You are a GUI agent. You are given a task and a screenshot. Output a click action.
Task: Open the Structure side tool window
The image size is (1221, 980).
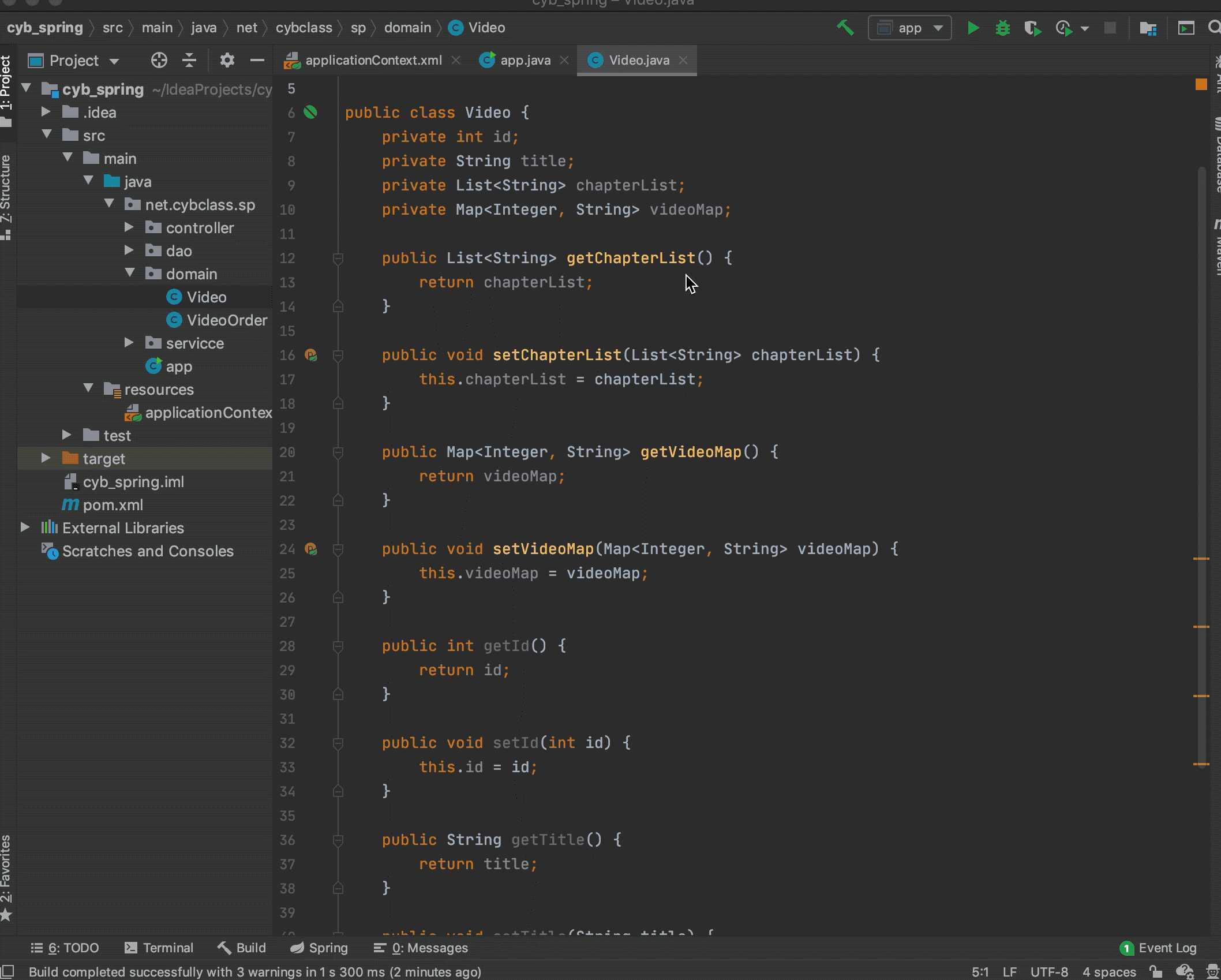(x=6, y=197)
